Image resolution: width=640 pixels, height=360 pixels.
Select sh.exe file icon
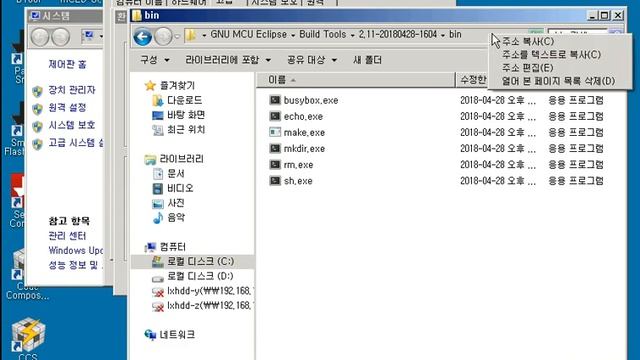(x=275, y=181)
